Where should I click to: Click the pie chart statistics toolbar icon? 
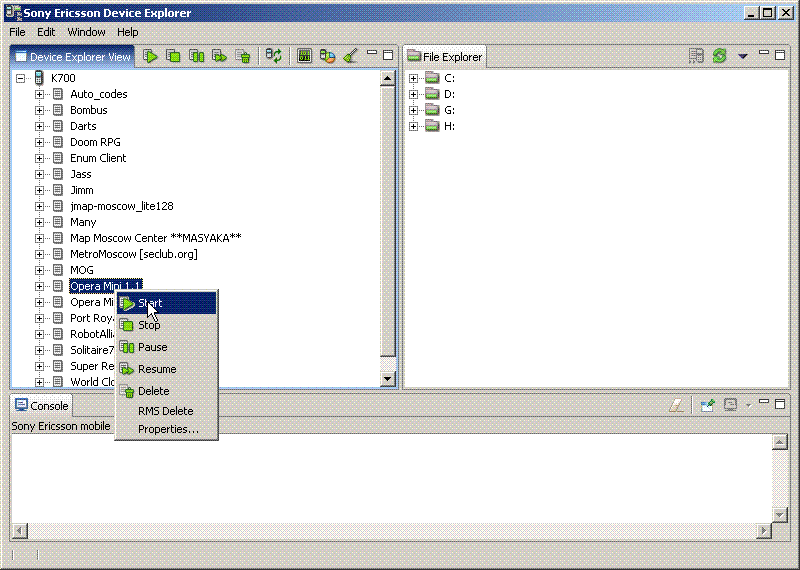[x=328, y=56]
